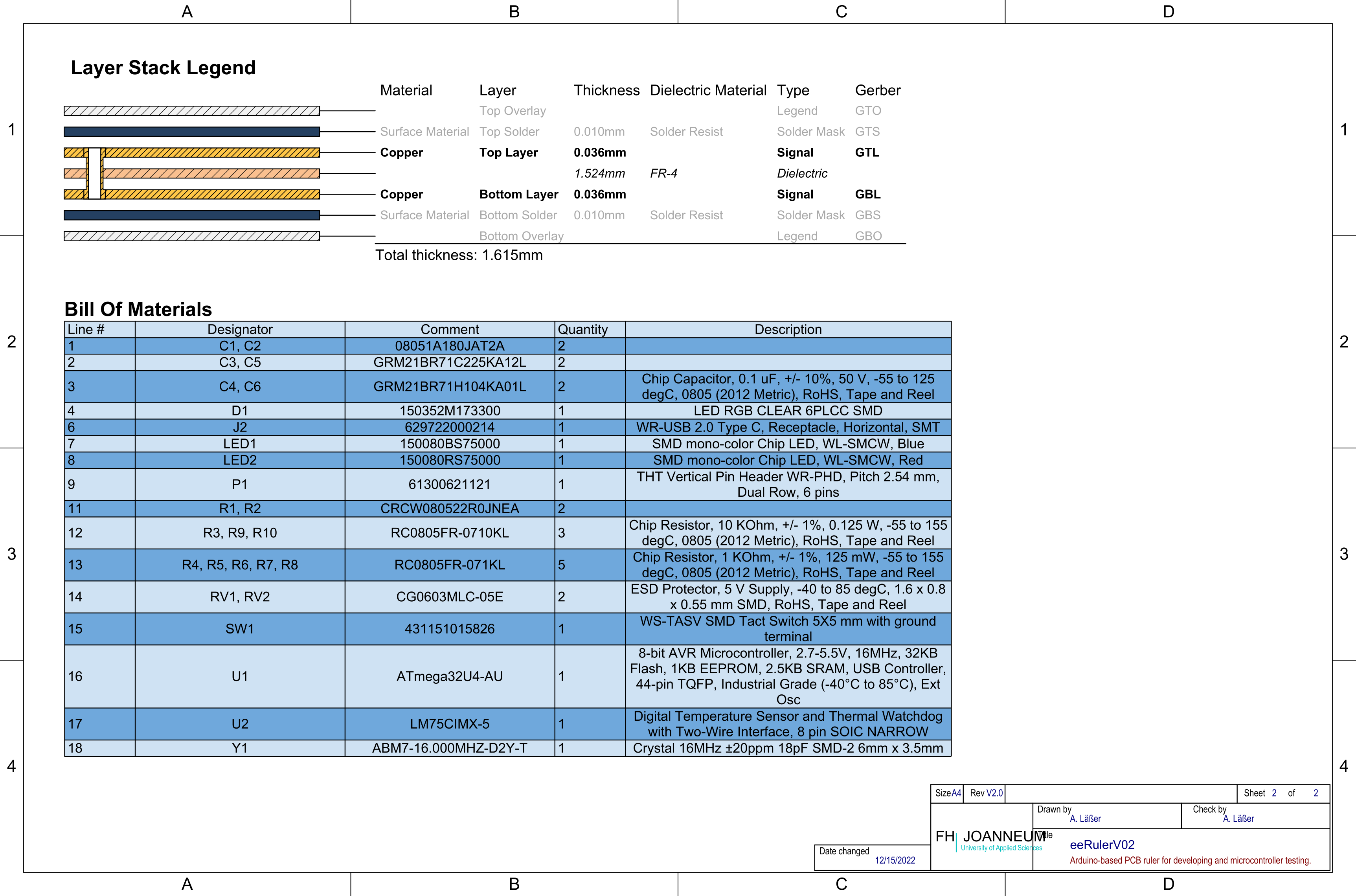Click designator 'LED1' cell
Image resolution: width=1356 pixels, height=896 pixels.
[x=240, y=443]
